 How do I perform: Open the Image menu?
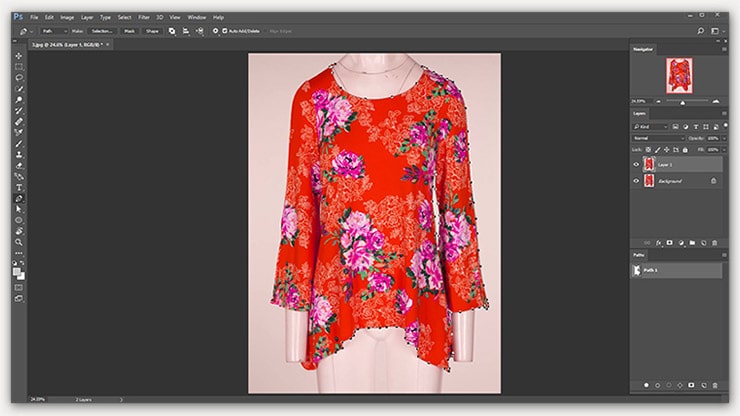(x=67, y=17)
